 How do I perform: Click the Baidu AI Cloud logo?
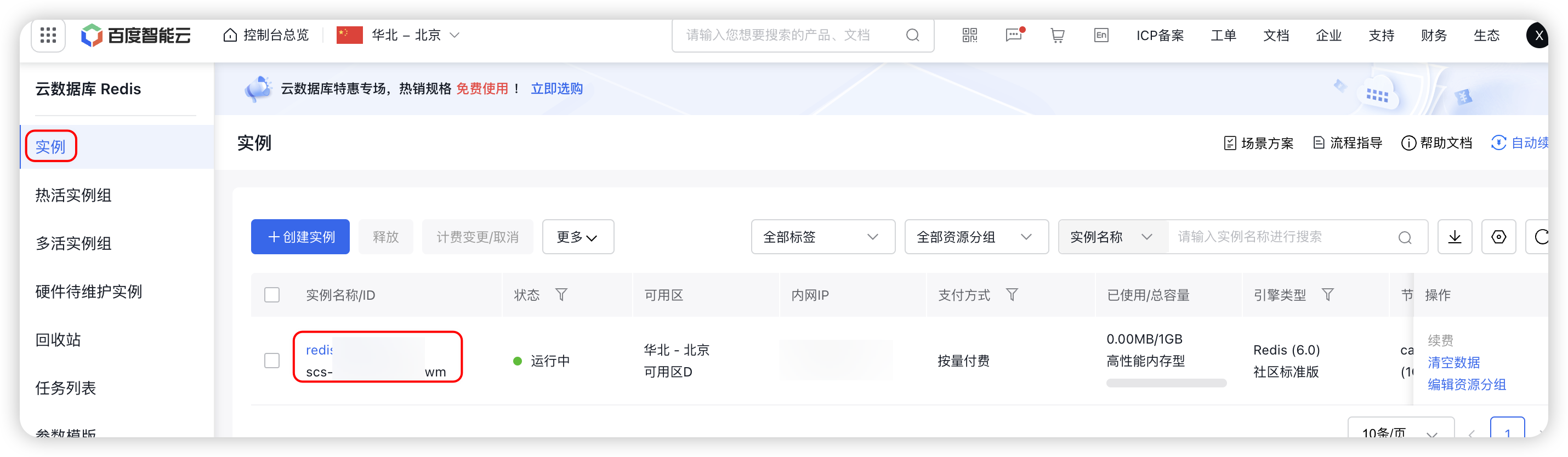click(x=136, y=35)
